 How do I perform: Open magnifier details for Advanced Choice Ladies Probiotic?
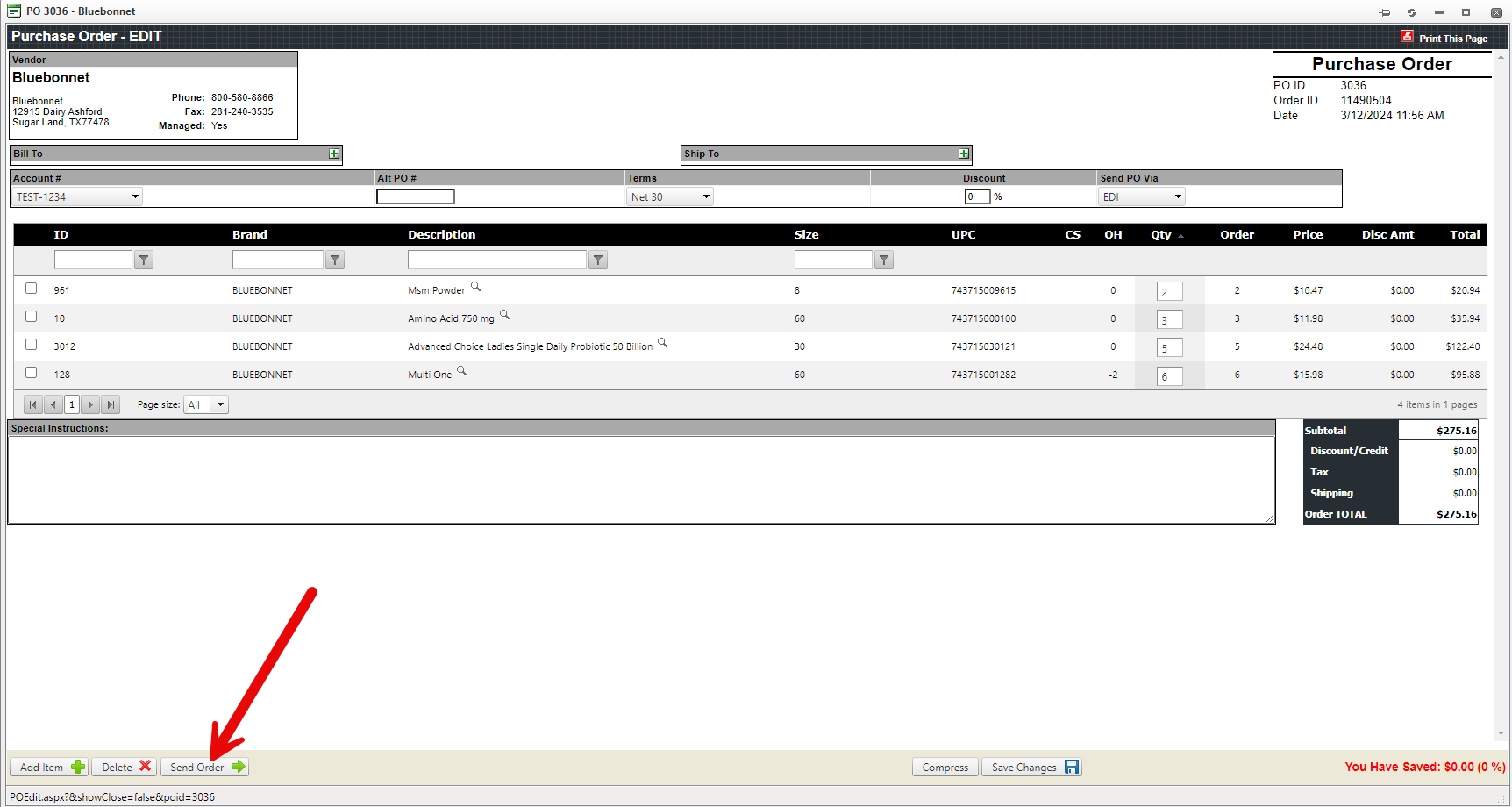pos(663,343)
